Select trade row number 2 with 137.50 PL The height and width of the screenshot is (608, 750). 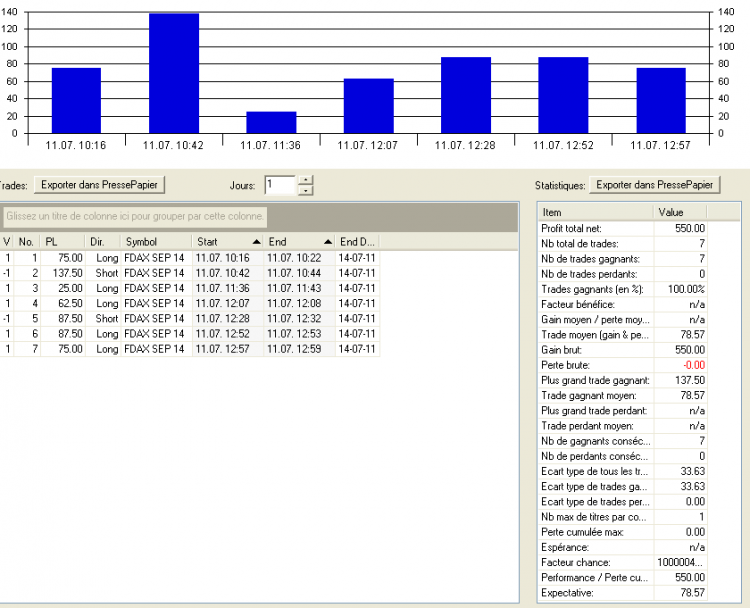(x=190, y=273)
